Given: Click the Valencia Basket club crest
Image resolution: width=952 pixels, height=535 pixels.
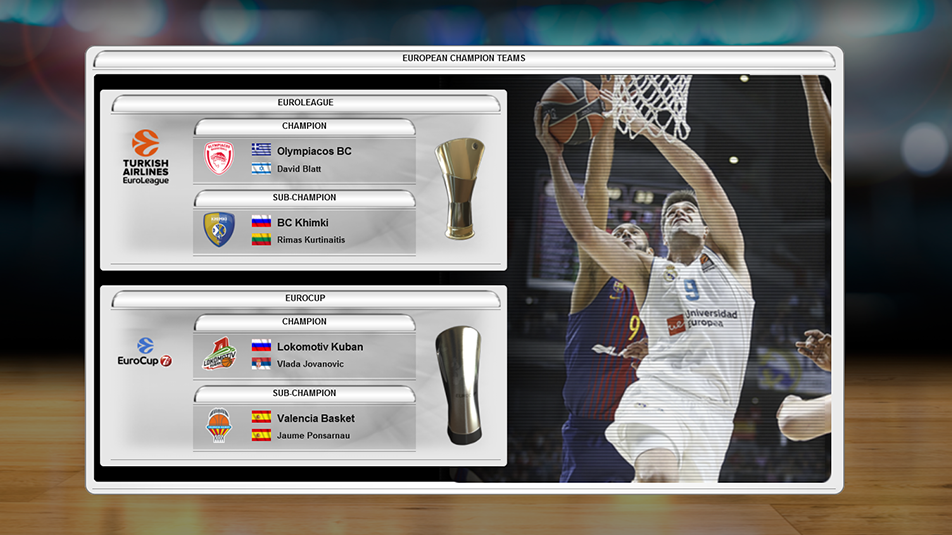Looking at the screenshot, I should pyautogui.click(x=219, y=425).
